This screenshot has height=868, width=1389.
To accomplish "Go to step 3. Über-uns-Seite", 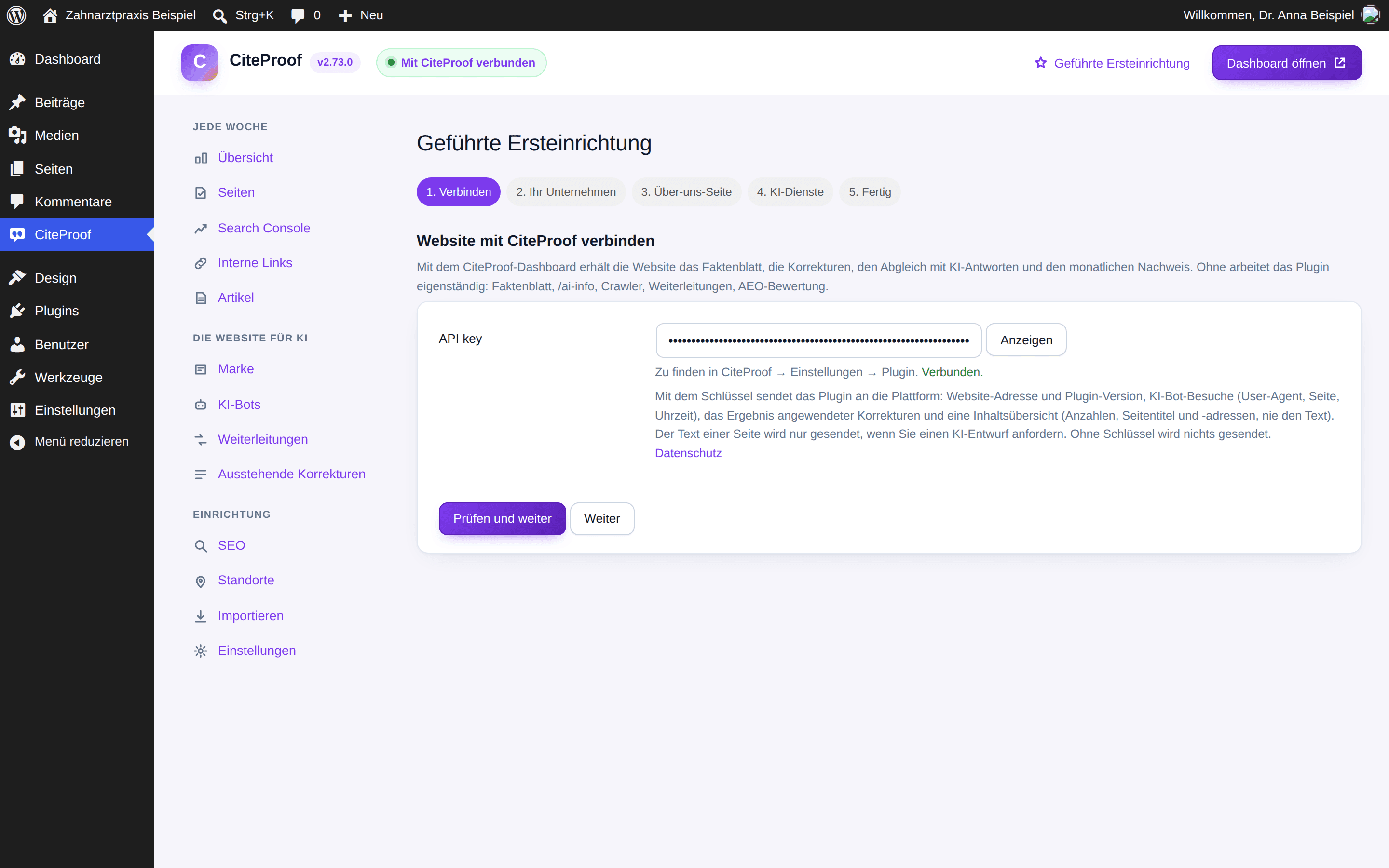I will 686,192.
